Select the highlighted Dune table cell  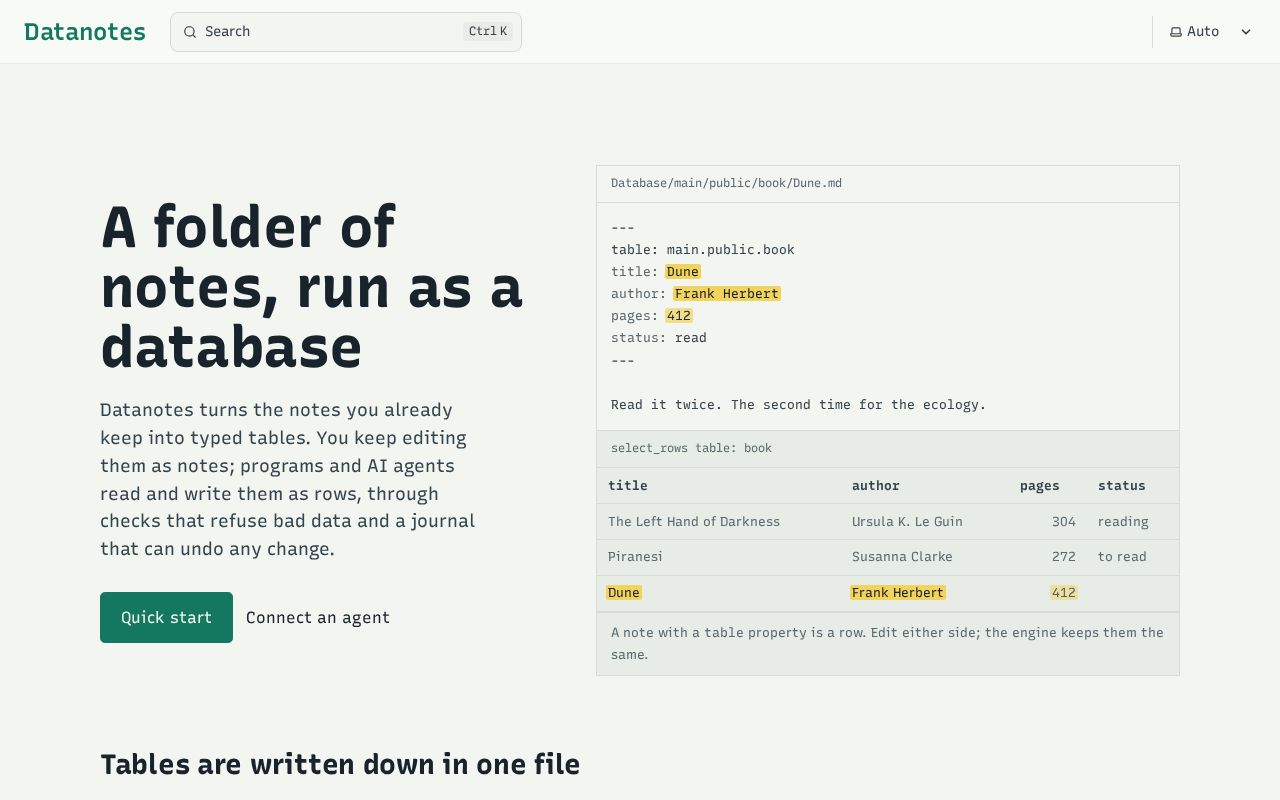(x=623, y=593)
